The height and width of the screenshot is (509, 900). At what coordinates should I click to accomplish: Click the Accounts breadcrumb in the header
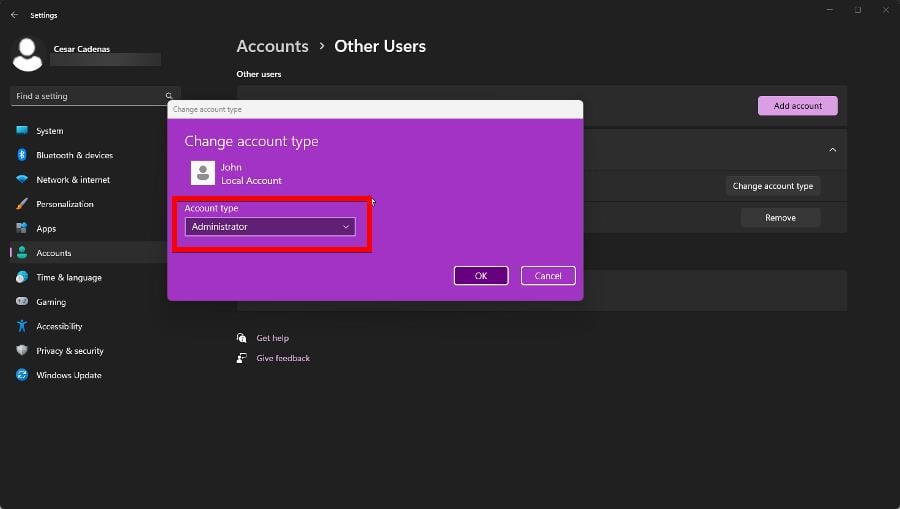(x=273, y=46)
